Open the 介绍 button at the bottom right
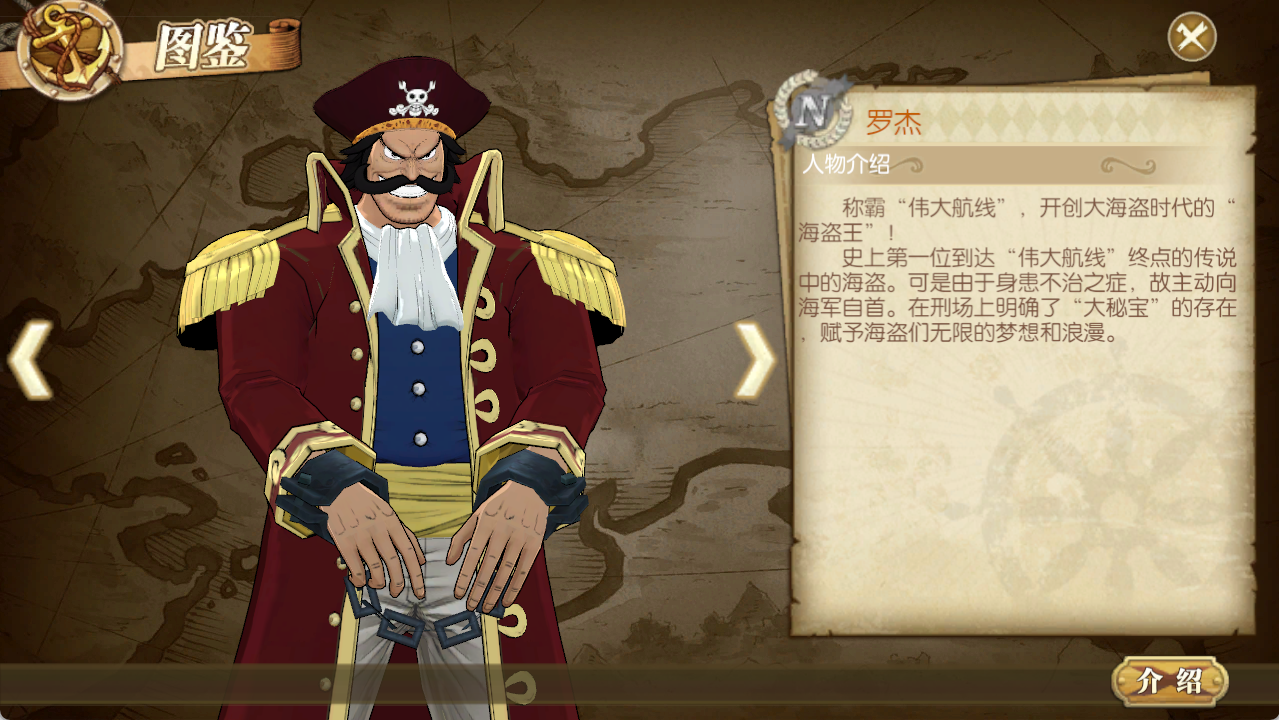This screenshot has width=1279, height=720. click(x=1170, y=682)
